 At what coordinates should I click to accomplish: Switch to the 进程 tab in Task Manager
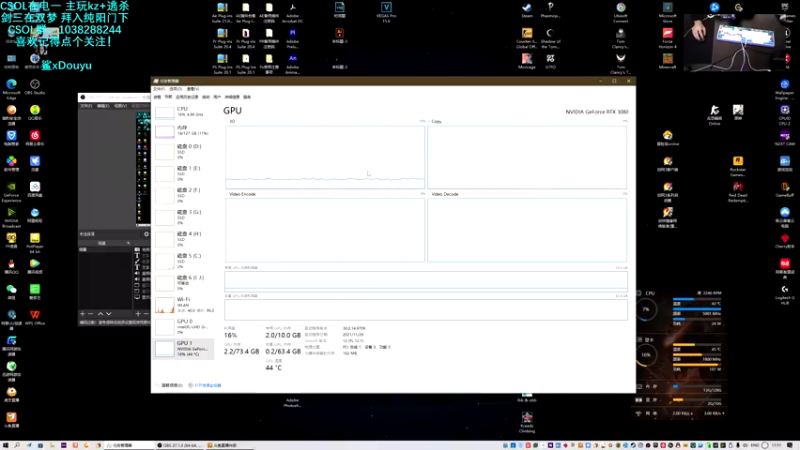[157, 97]
